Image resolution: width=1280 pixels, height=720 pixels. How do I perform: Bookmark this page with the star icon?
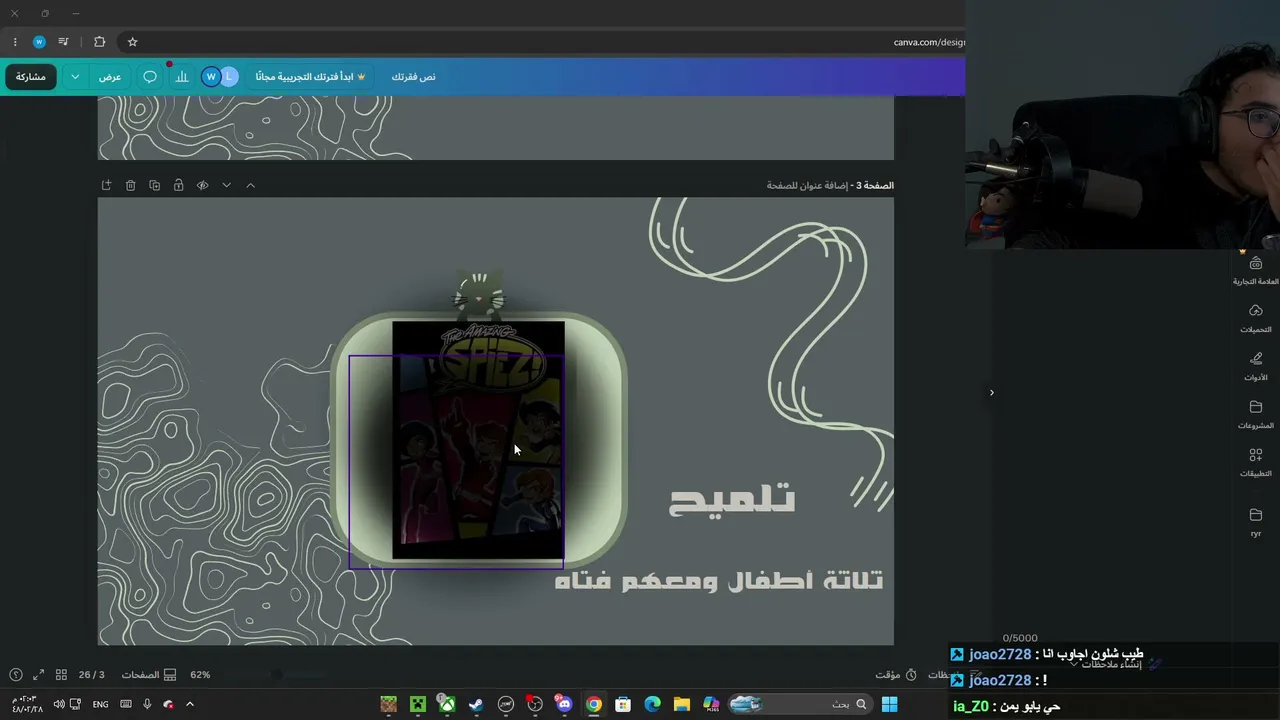coord(132,42)
